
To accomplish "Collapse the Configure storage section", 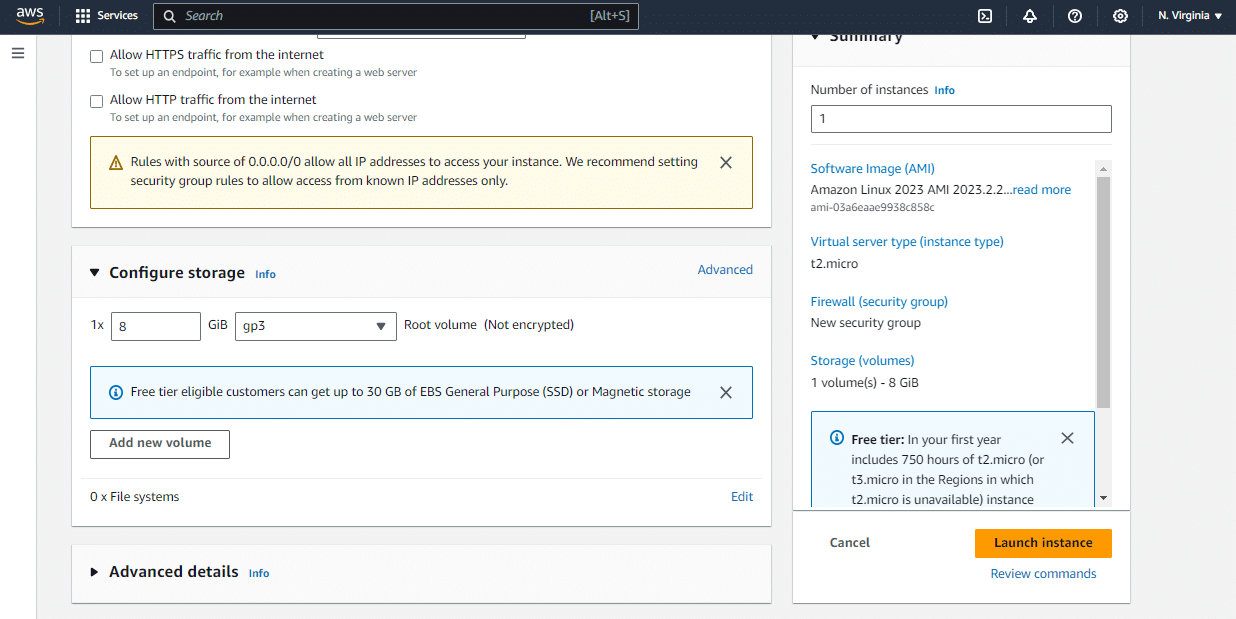I will [95, 273].
